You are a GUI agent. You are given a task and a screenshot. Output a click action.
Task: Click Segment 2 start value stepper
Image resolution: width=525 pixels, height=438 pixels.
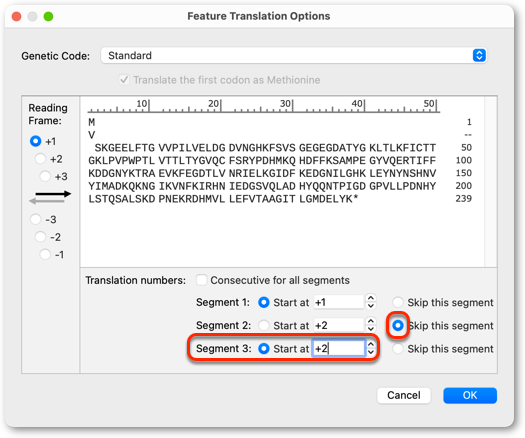point(371,325)
